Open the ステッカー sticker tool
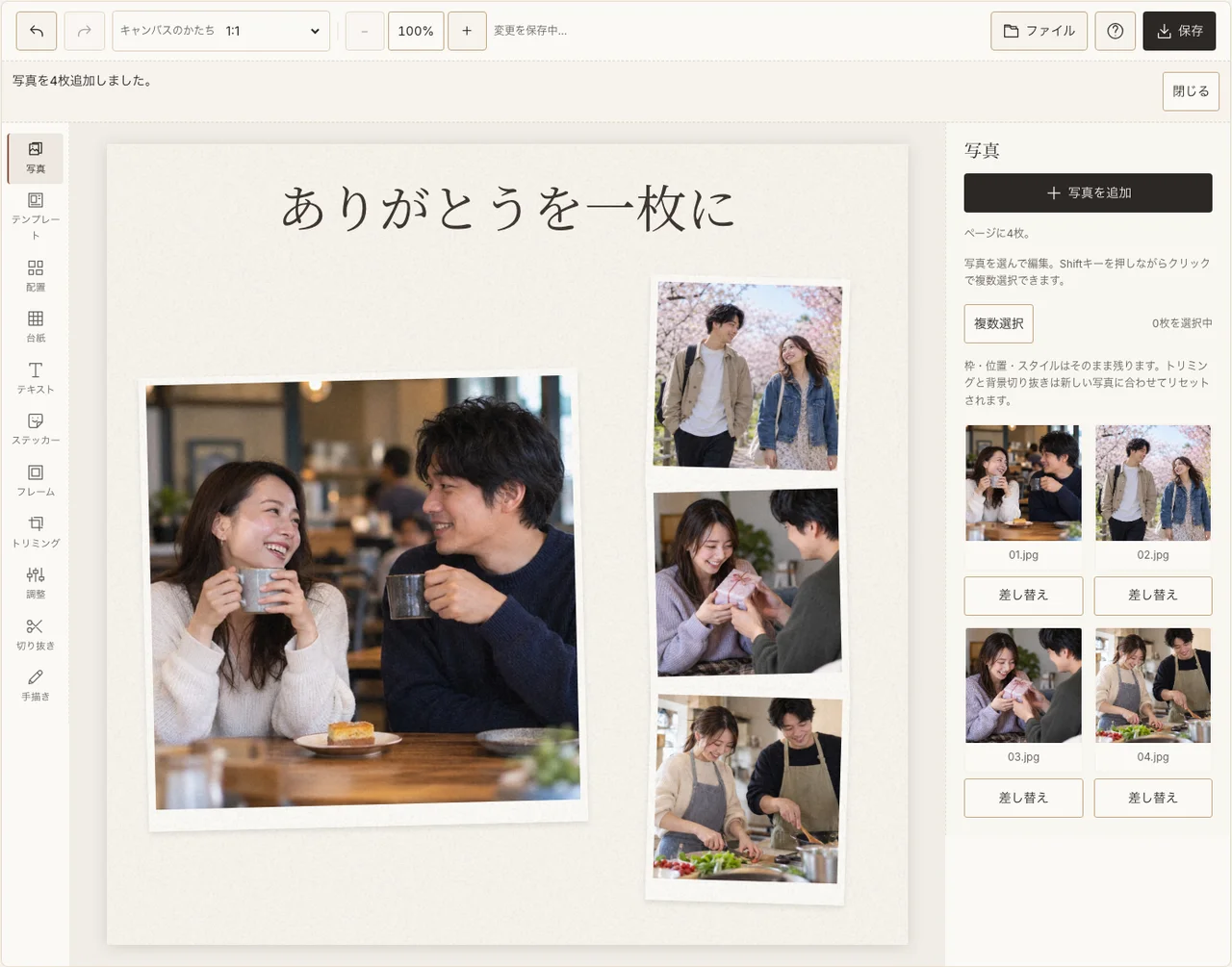This screenshot has height=967, width=1232. (36, 428)
